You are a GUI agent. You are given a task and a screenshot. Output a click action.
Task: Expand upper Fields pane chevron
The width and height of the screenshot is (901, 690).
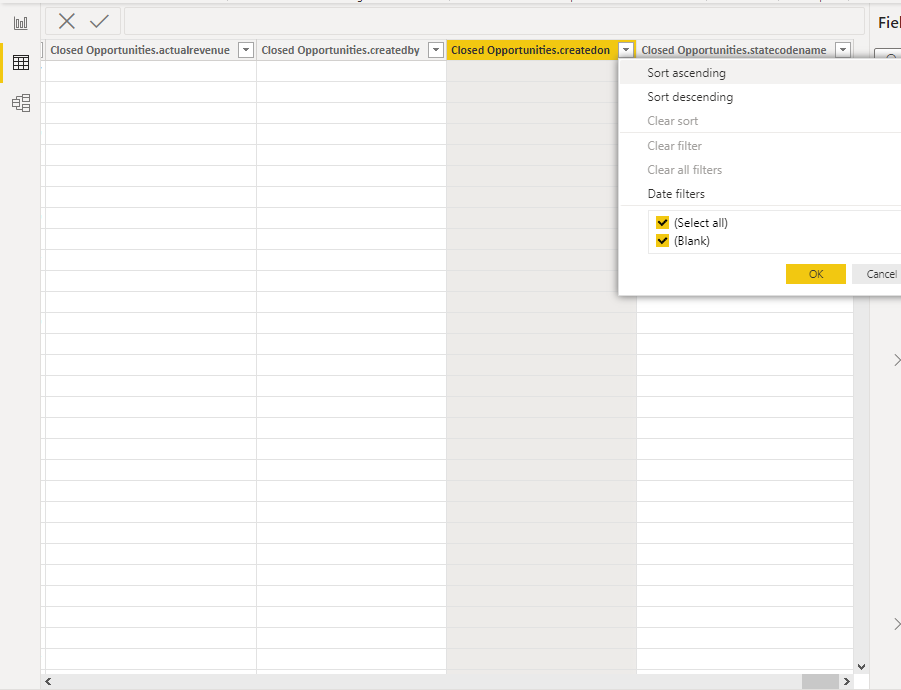point(896,360)
